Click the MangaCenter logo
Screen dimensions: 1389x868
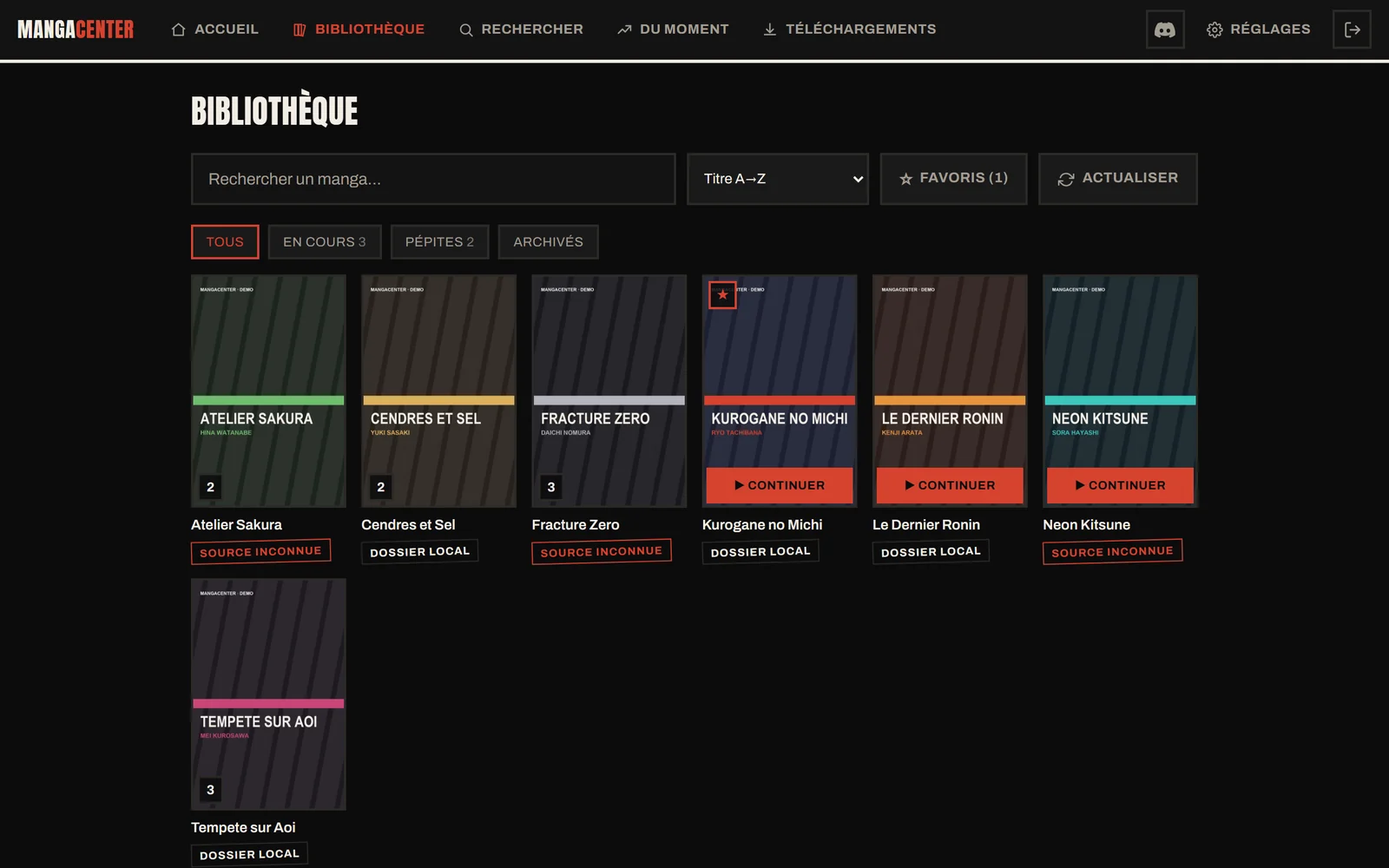[x=76, y=30]
